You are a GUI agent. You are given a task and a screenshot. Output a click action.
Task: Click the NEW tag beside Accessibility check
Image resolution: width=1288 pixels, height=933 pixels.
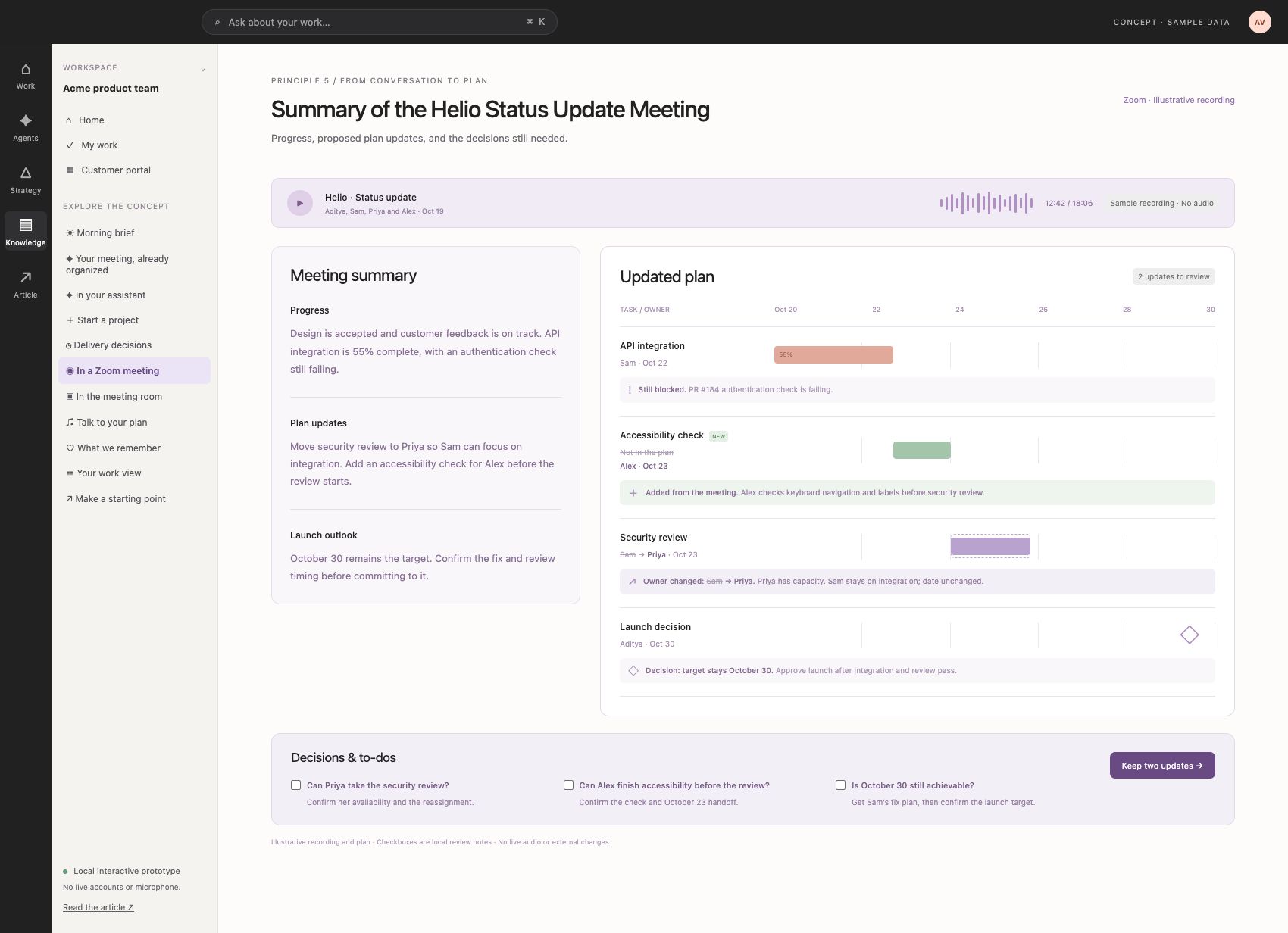(718, 436)
